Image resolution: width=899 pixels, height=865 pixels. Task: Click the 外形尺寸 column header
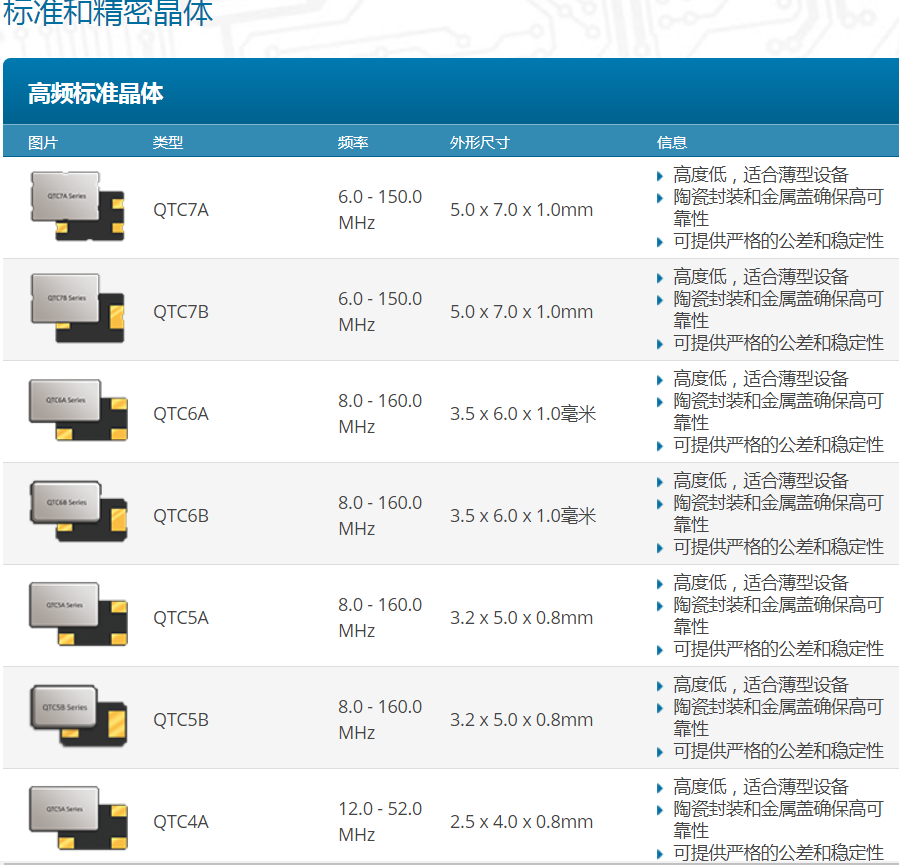(x=480, y=143)
